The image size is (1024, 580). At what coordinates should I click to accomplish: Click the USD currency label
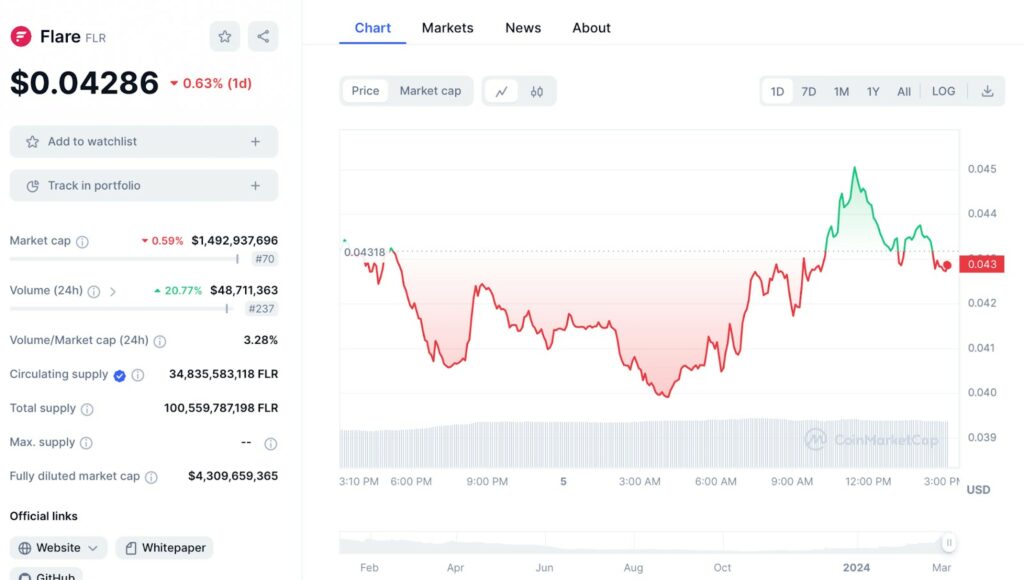tap(978, 490)
